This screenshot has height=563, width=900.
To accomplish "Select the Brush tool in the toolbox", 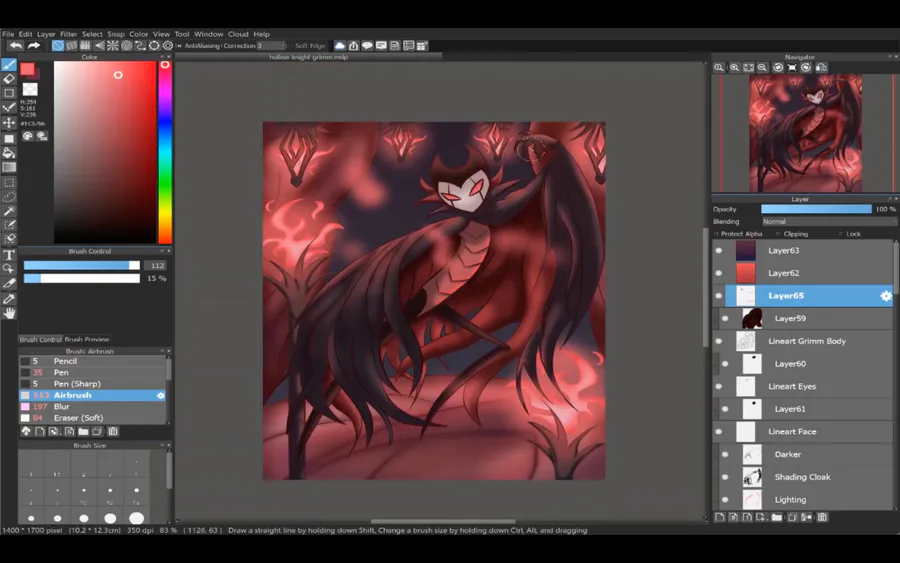I will (x=9, y=64).
